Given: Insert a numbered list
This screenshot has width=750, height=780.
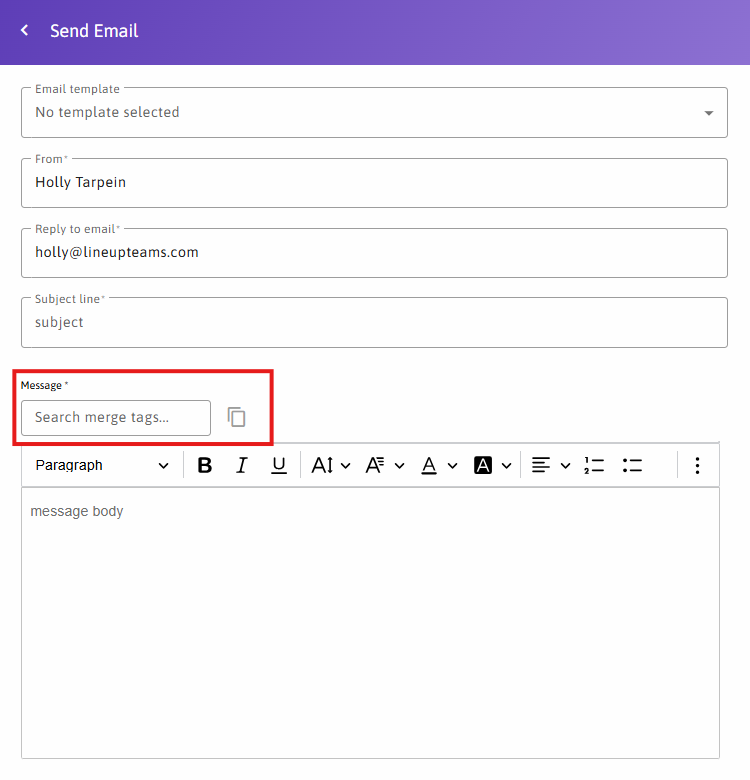Looking at the screenshot, I should pyautogui.click(x=594, y=466).
